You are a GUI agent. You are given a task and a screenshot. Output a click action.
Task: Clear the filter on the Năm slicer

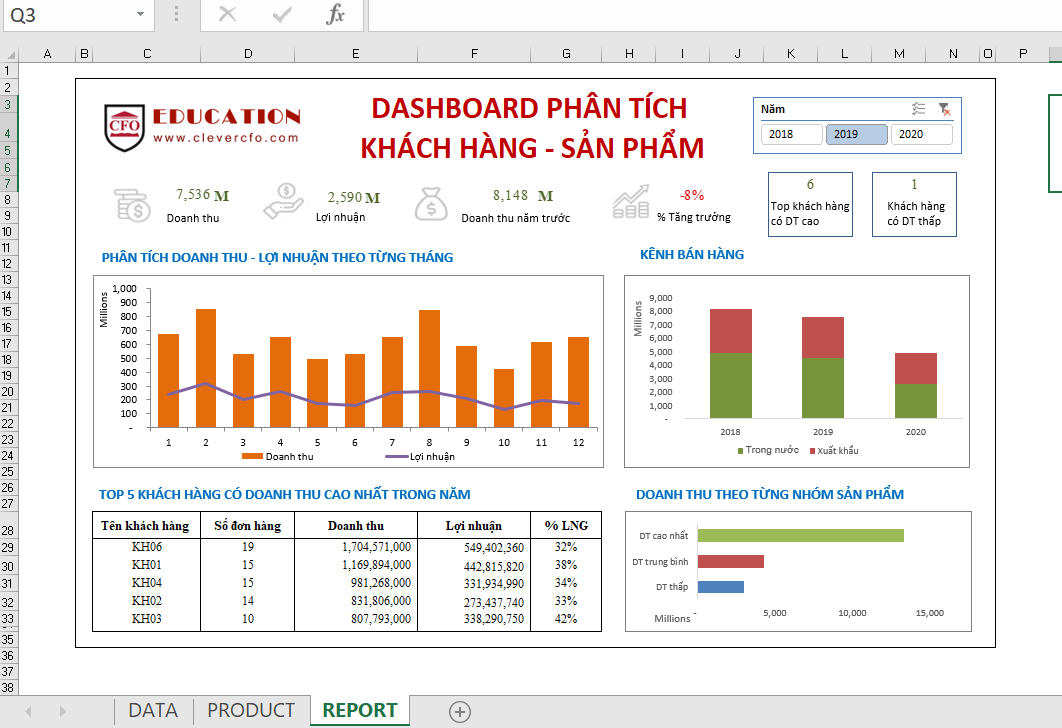[944, 109]
